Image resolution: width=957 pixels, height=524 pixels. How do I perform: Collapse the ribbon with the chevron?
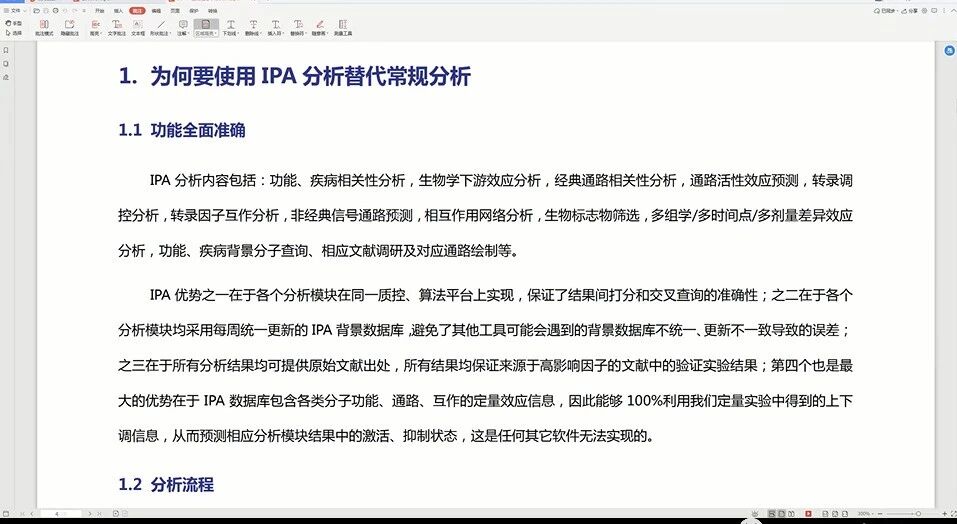tap(953, 10)
